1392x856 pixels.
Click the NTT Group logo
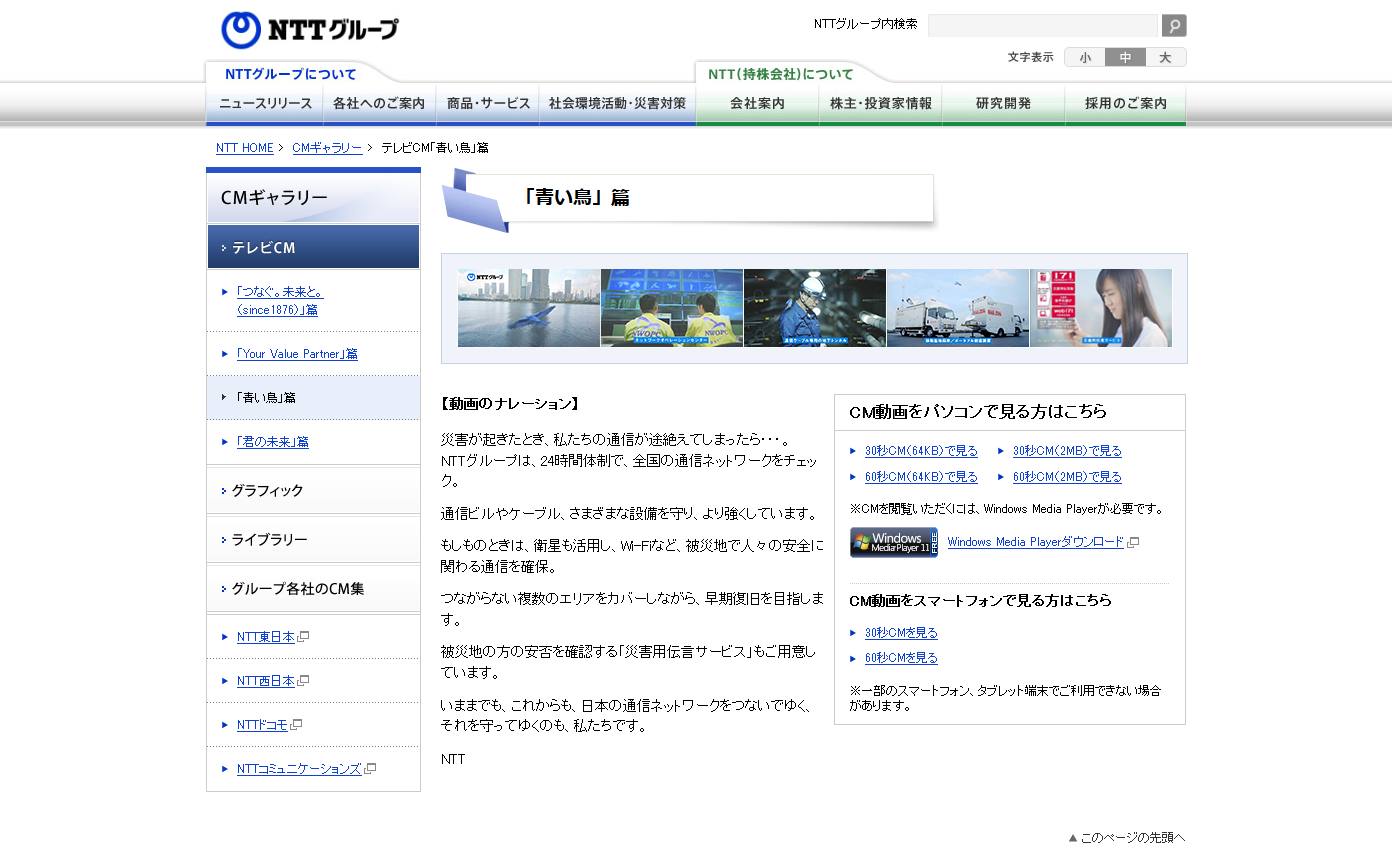(x=309, y=30)
